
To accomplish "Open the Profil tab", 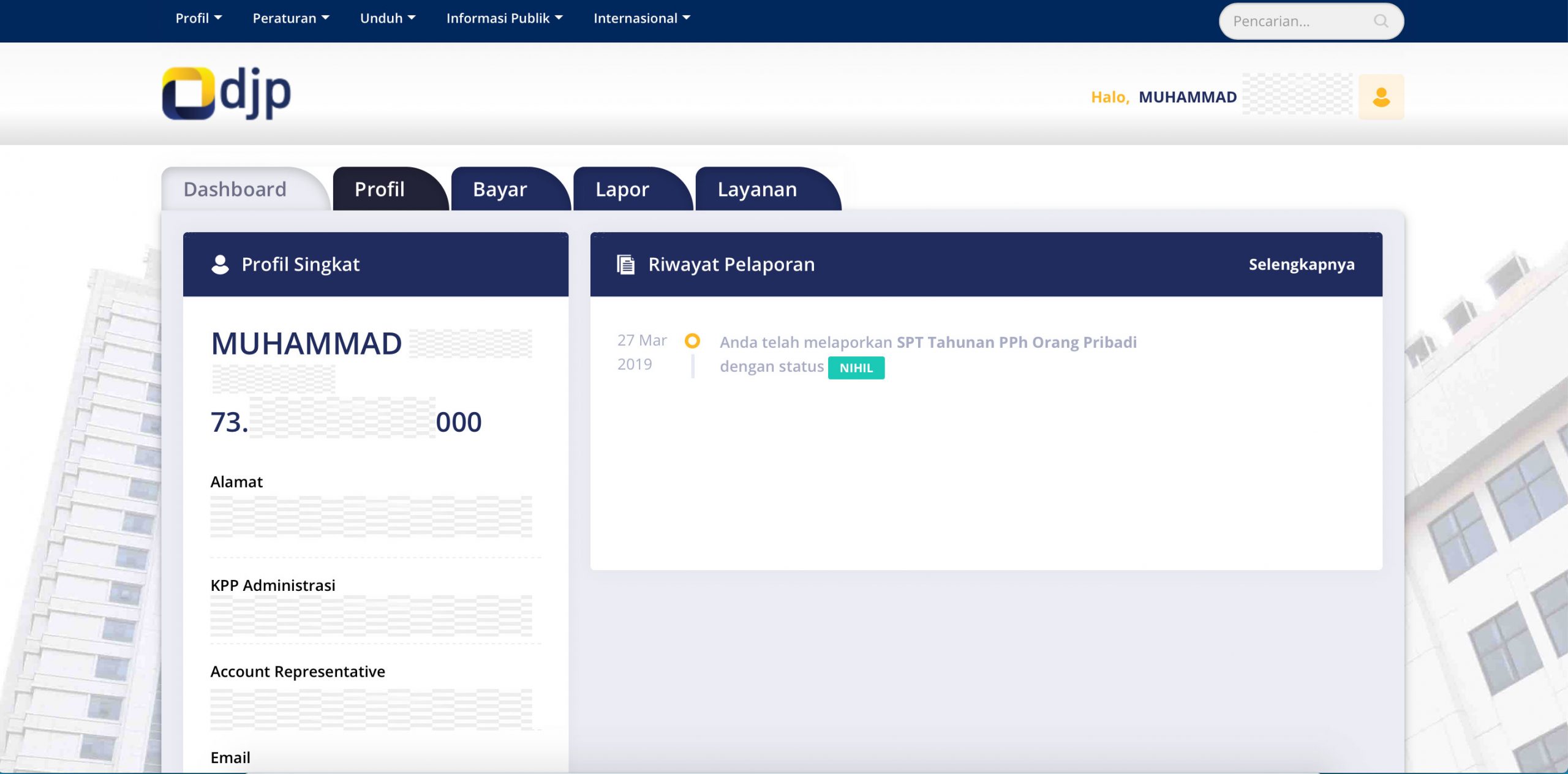I will pyautogui.click(x=380, y=189).
